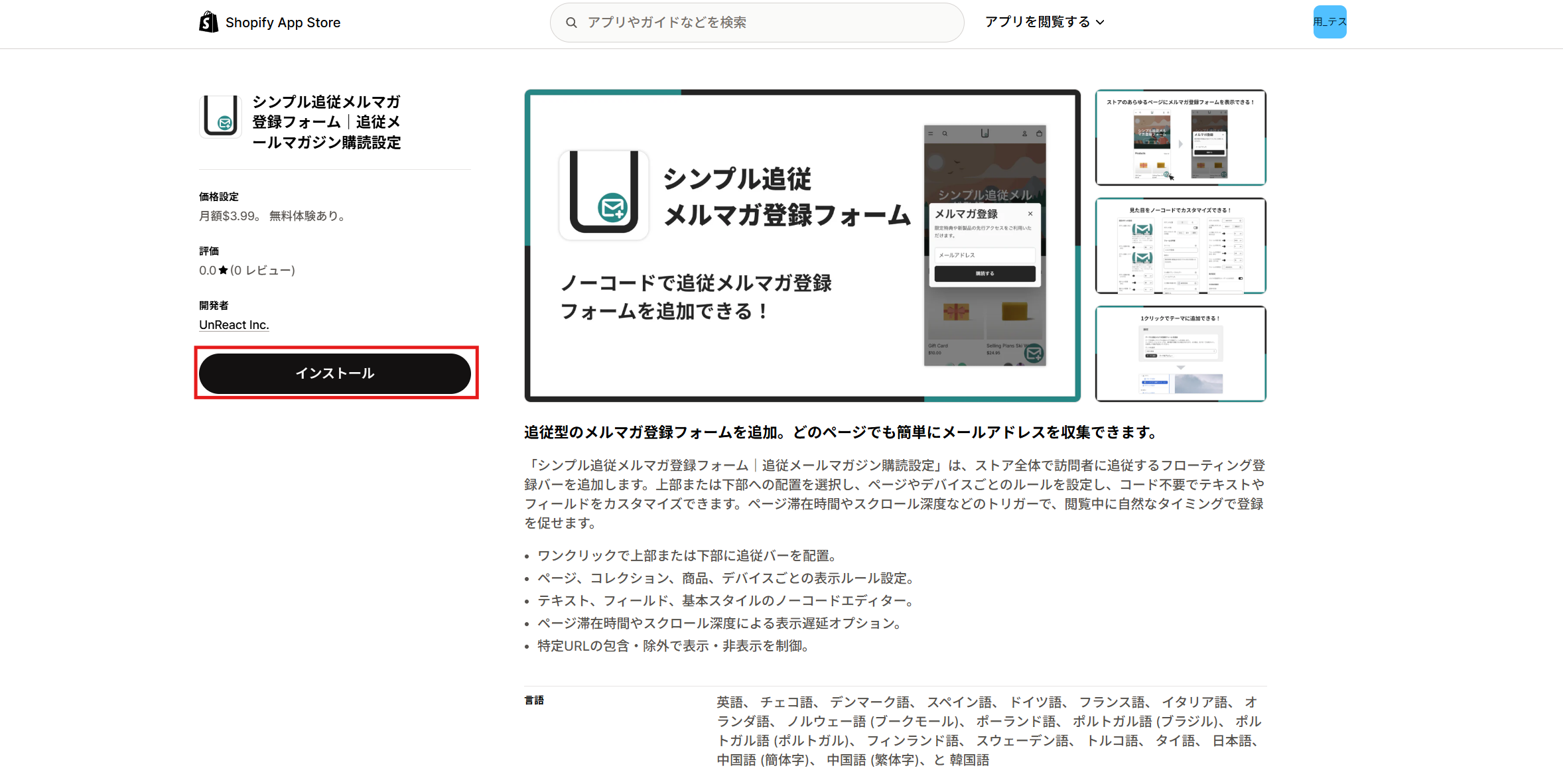
Task: Click the bullet テキスト、フィールド、基本スタイル
Action: [x=726, y=601]
